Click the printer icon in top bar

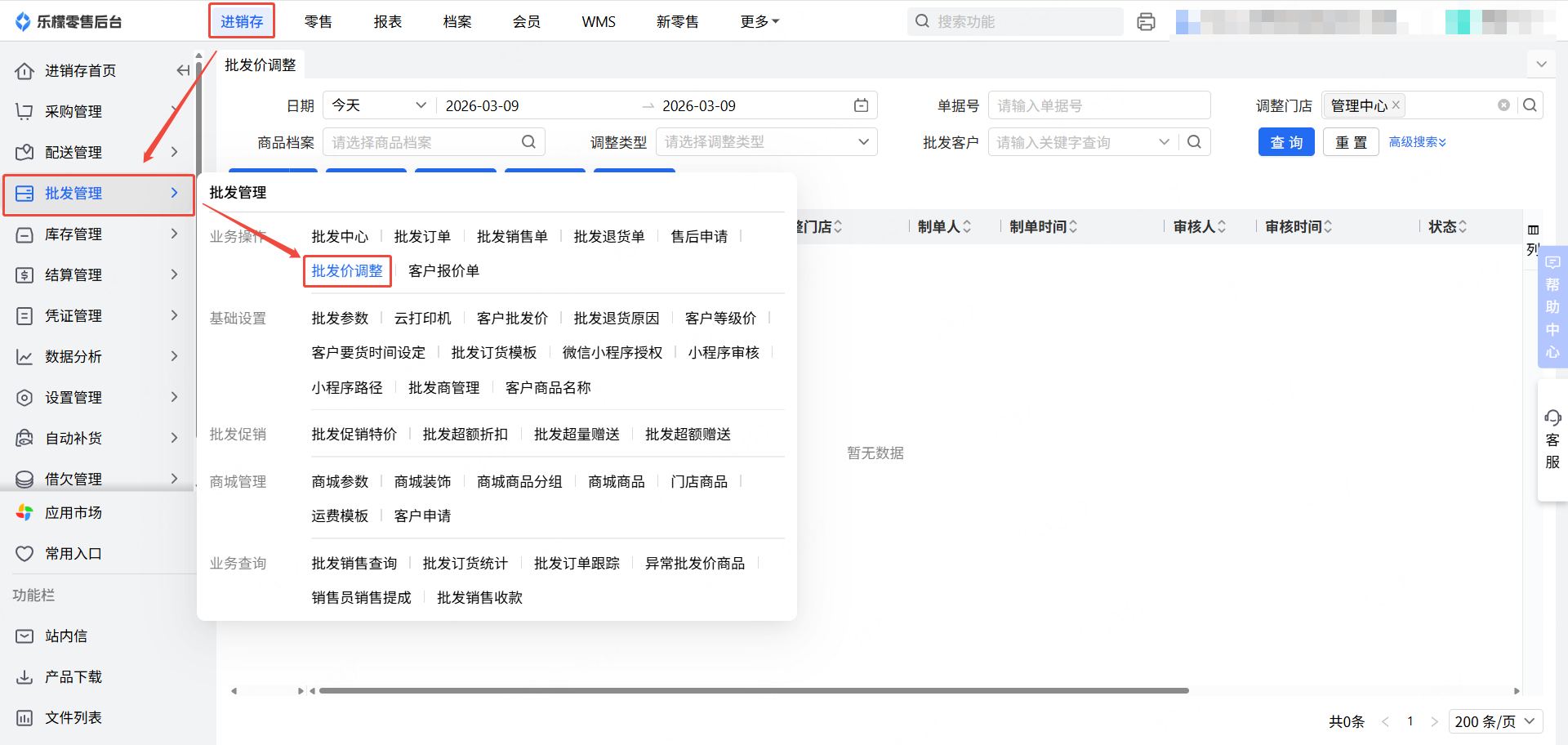(x=1146, y=22)
